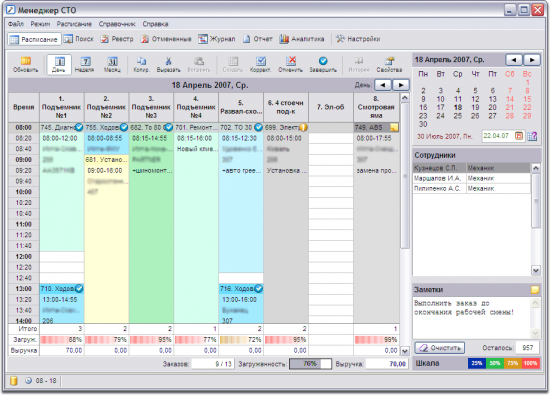The height and width of the screenshot is (395, 550).
Task: Open the Аналитика toolbar item
Action: click(x=302, y=39)
